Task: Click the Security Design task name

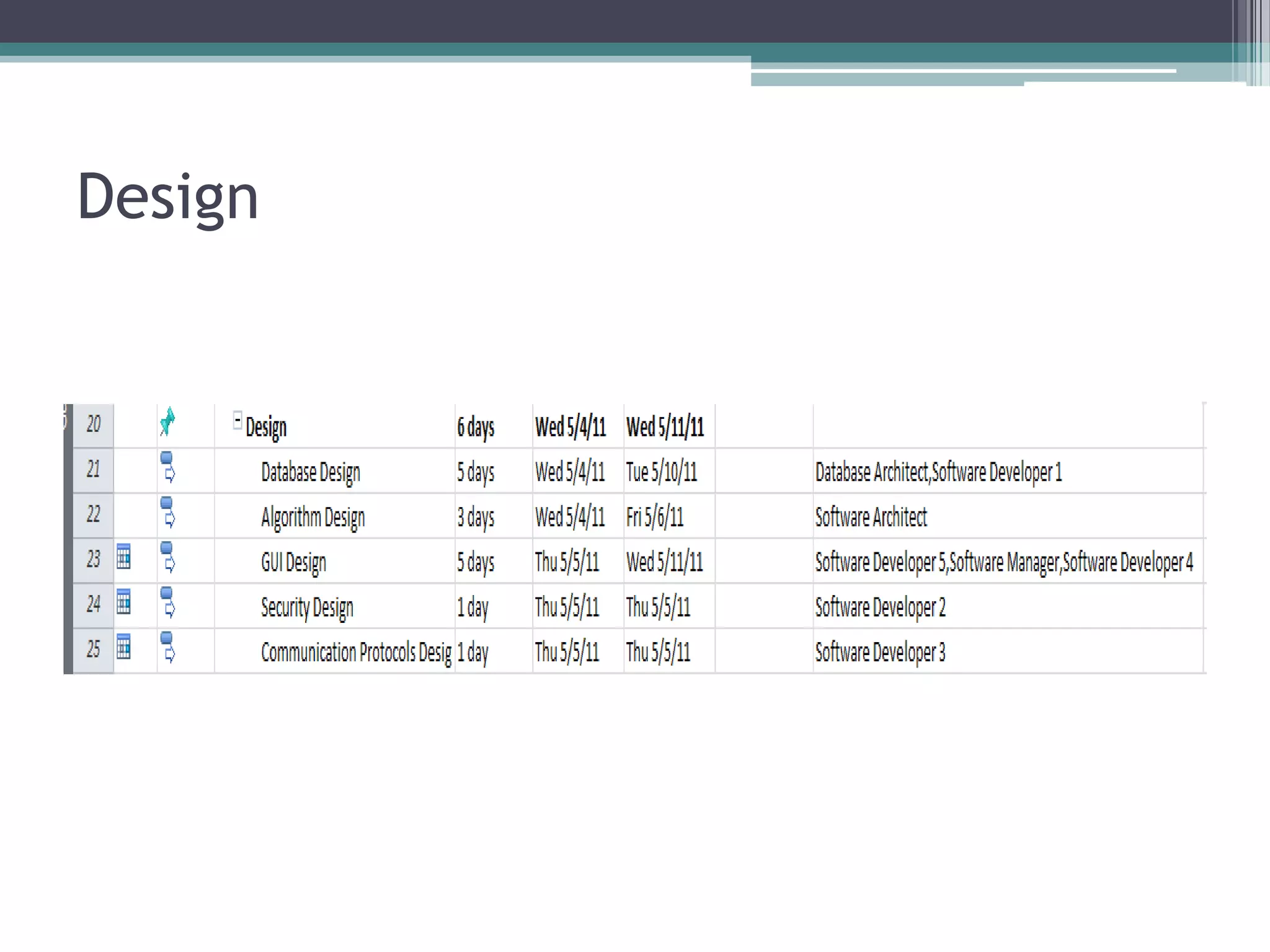Action: (307, 607)
